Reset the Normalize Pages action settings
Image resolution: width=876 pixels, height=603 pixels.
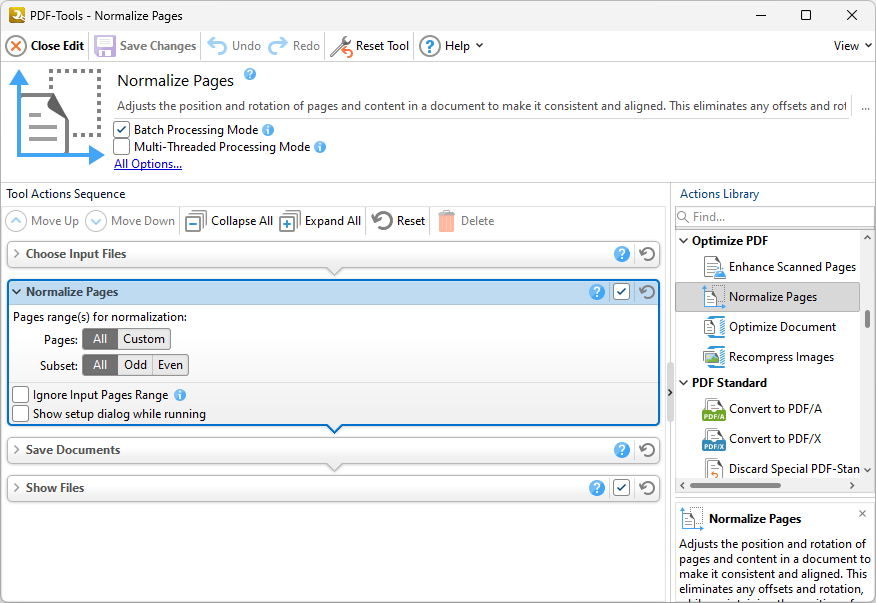(647, 292)
